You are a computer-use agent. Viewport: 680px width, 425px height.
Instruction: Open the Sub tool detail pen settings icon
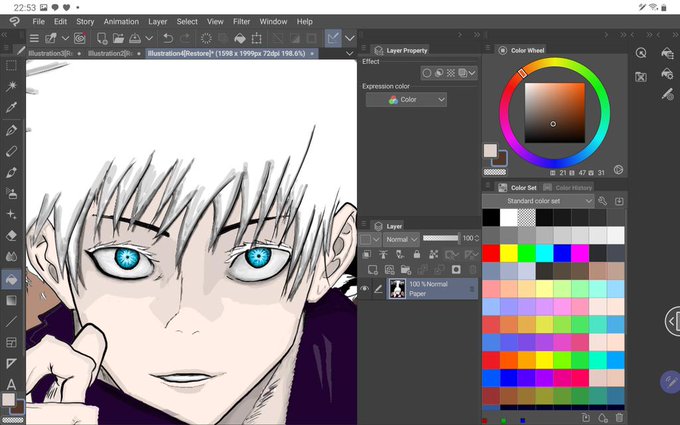[x=668, y=94]
